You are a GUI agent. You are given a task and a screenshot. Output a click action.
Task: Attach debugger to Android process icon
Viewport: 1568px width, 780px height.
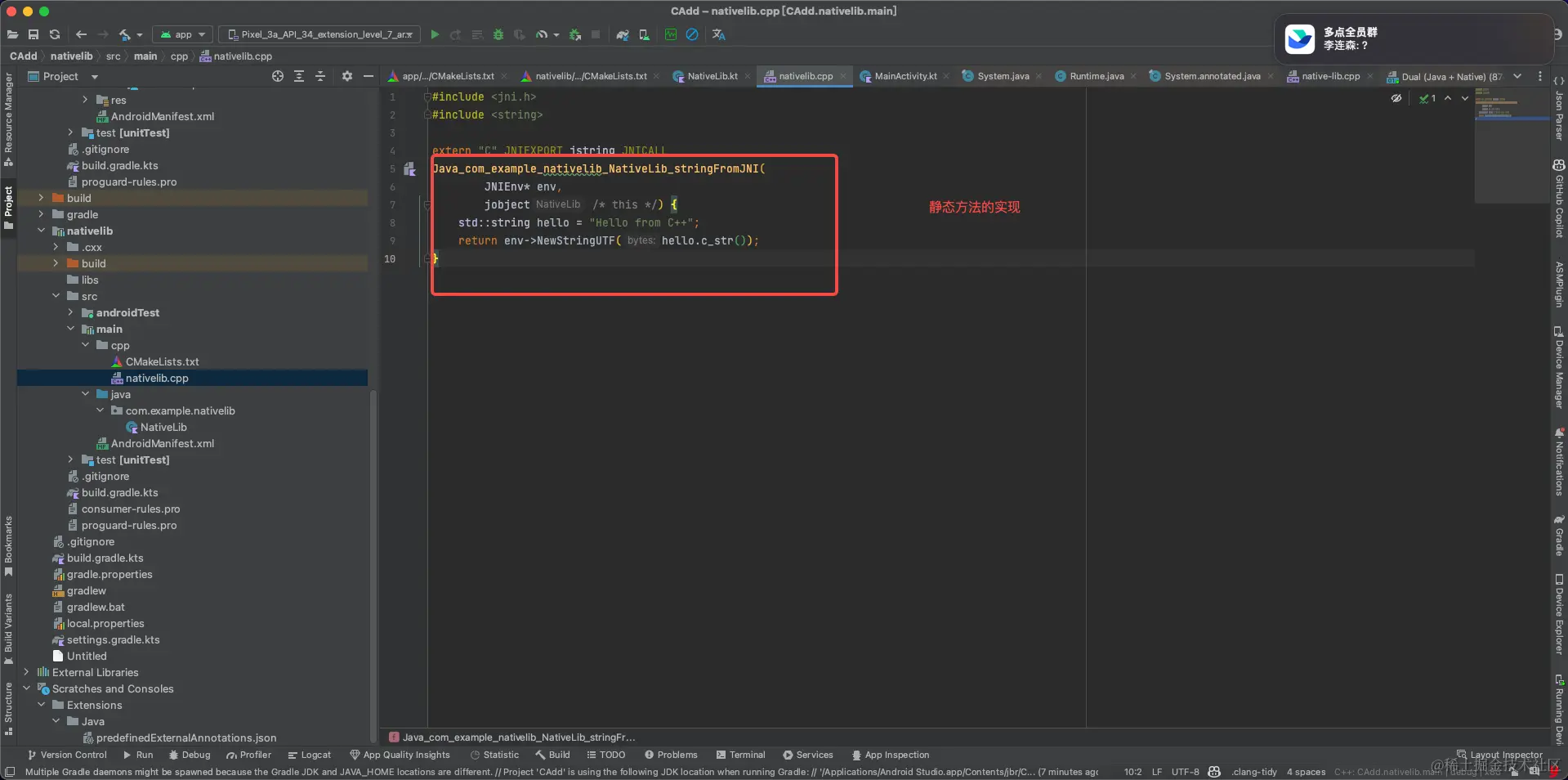(x=575, y=34)
